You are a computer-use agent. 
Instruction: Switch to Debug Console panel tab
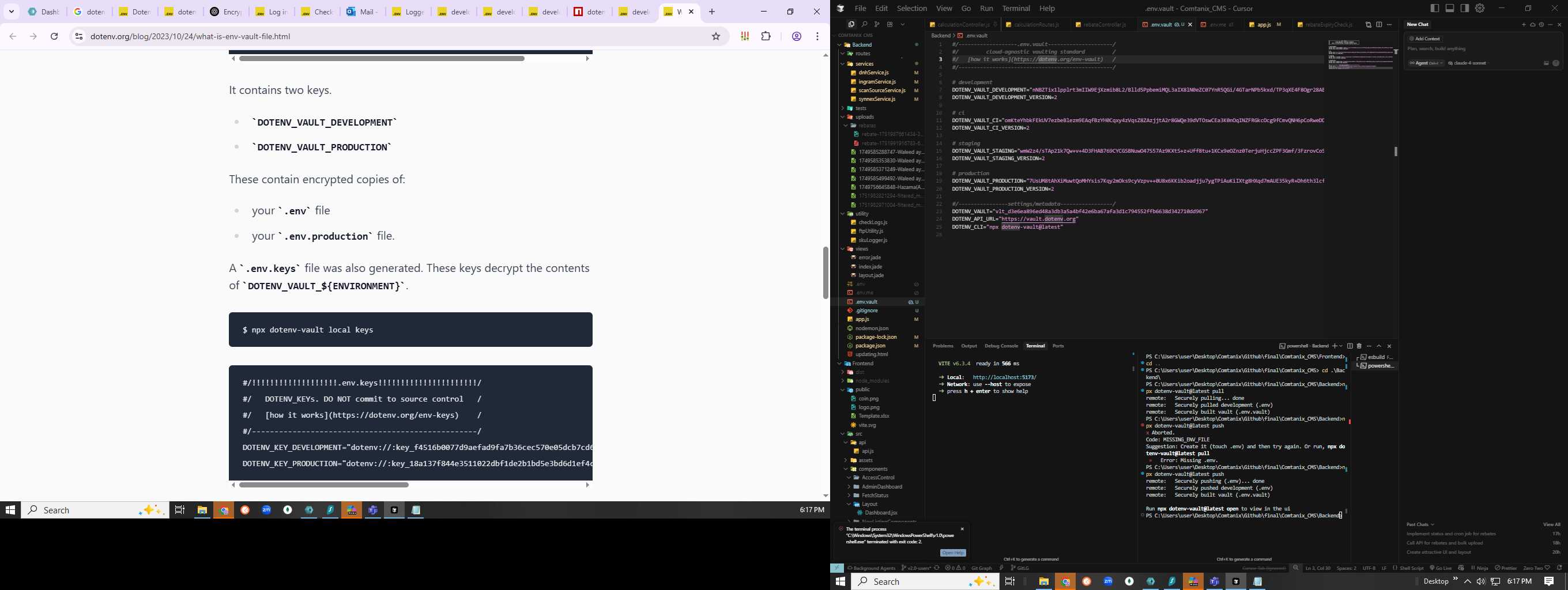pyautogui.click(x=1001, y=346)
